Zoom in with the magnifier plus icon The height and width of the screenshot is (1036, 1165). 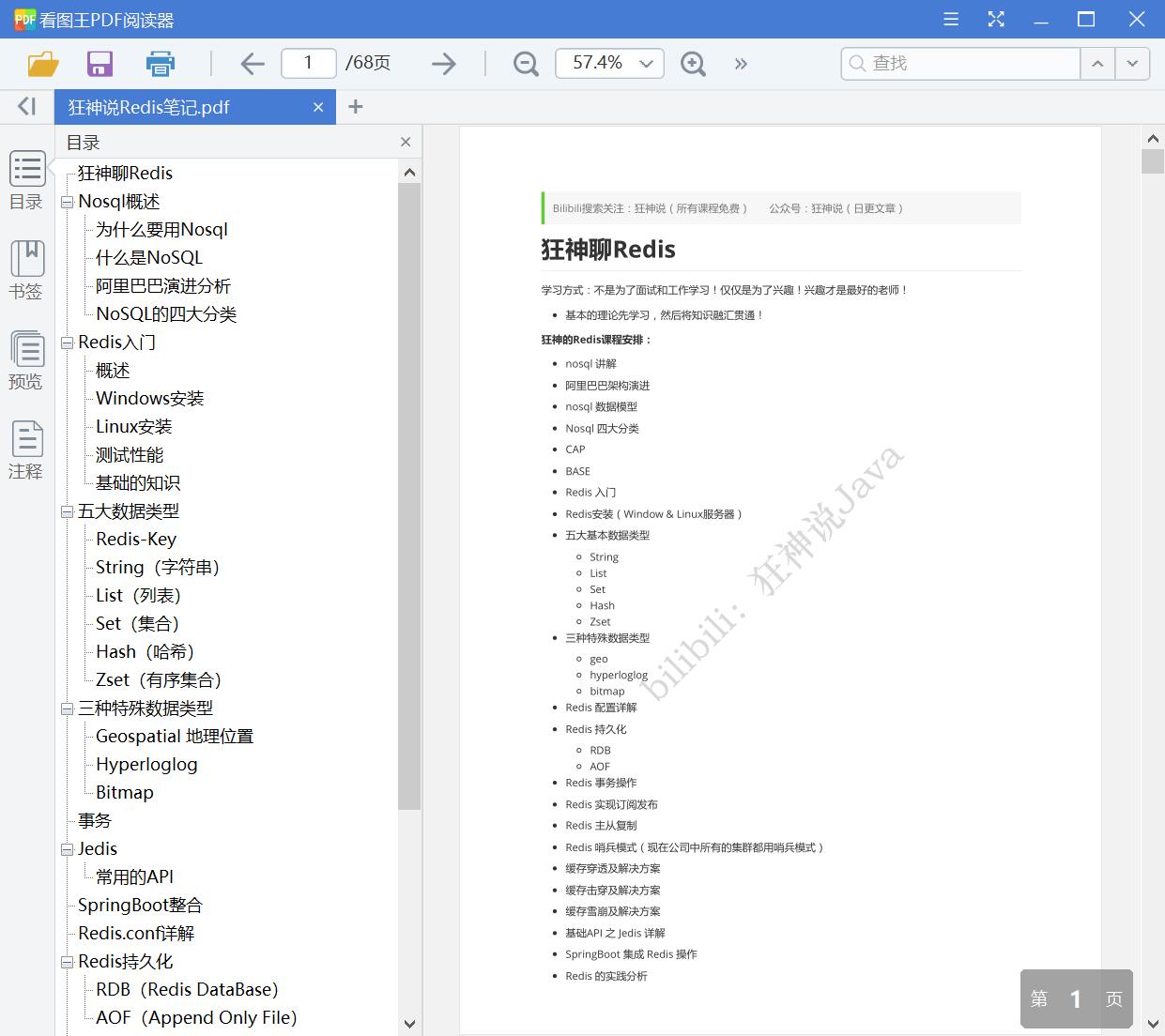pos(693,63)
